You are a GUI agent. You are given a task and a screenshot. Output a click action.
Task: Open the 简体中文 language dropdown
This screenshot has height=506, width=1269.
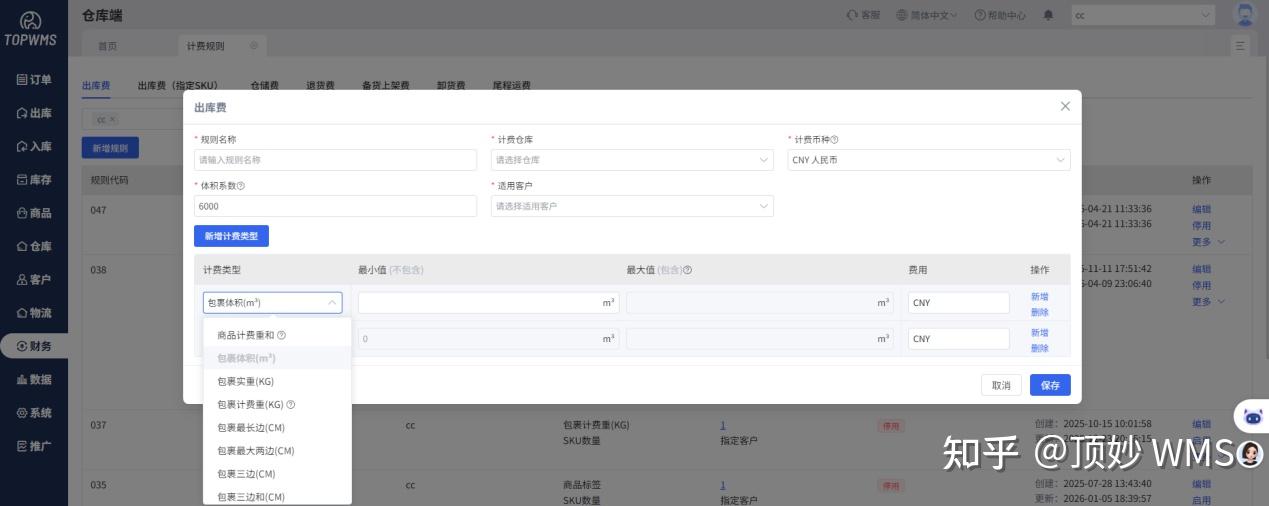[927, 15]
